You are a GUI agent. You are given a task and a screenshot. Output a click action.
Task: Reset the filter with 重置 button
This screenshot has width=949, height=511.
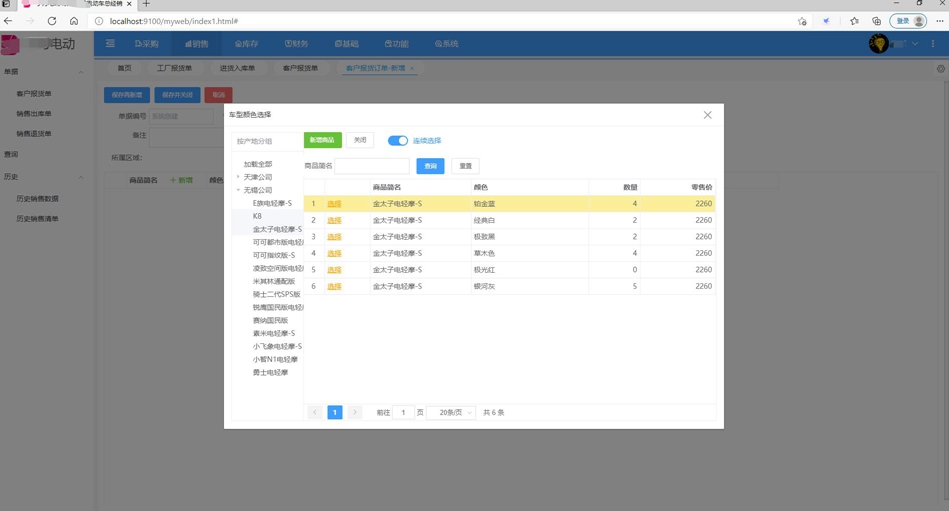point(465,166)
